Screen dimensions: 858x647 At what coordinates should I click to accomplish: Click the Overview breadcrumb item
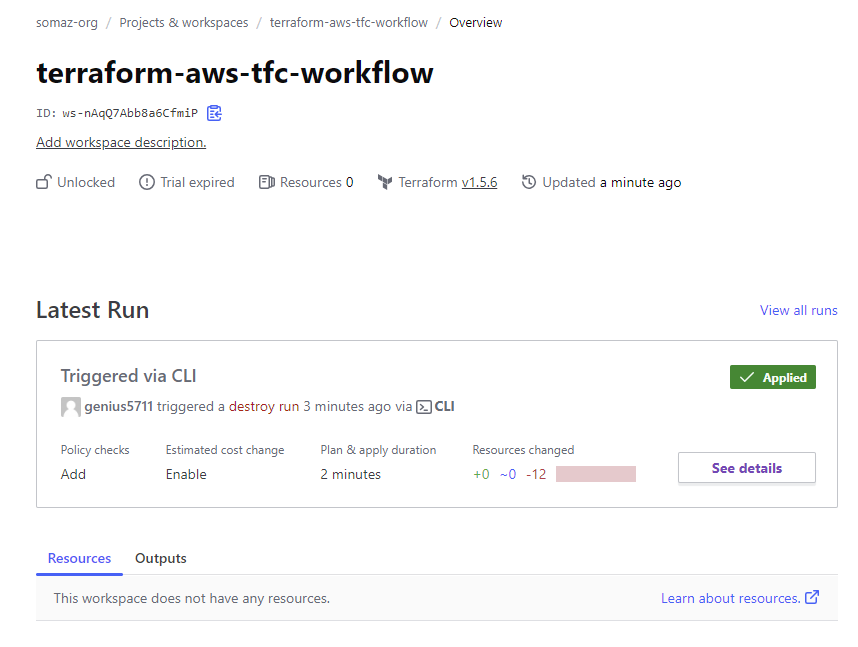click(x=476, y=22)
